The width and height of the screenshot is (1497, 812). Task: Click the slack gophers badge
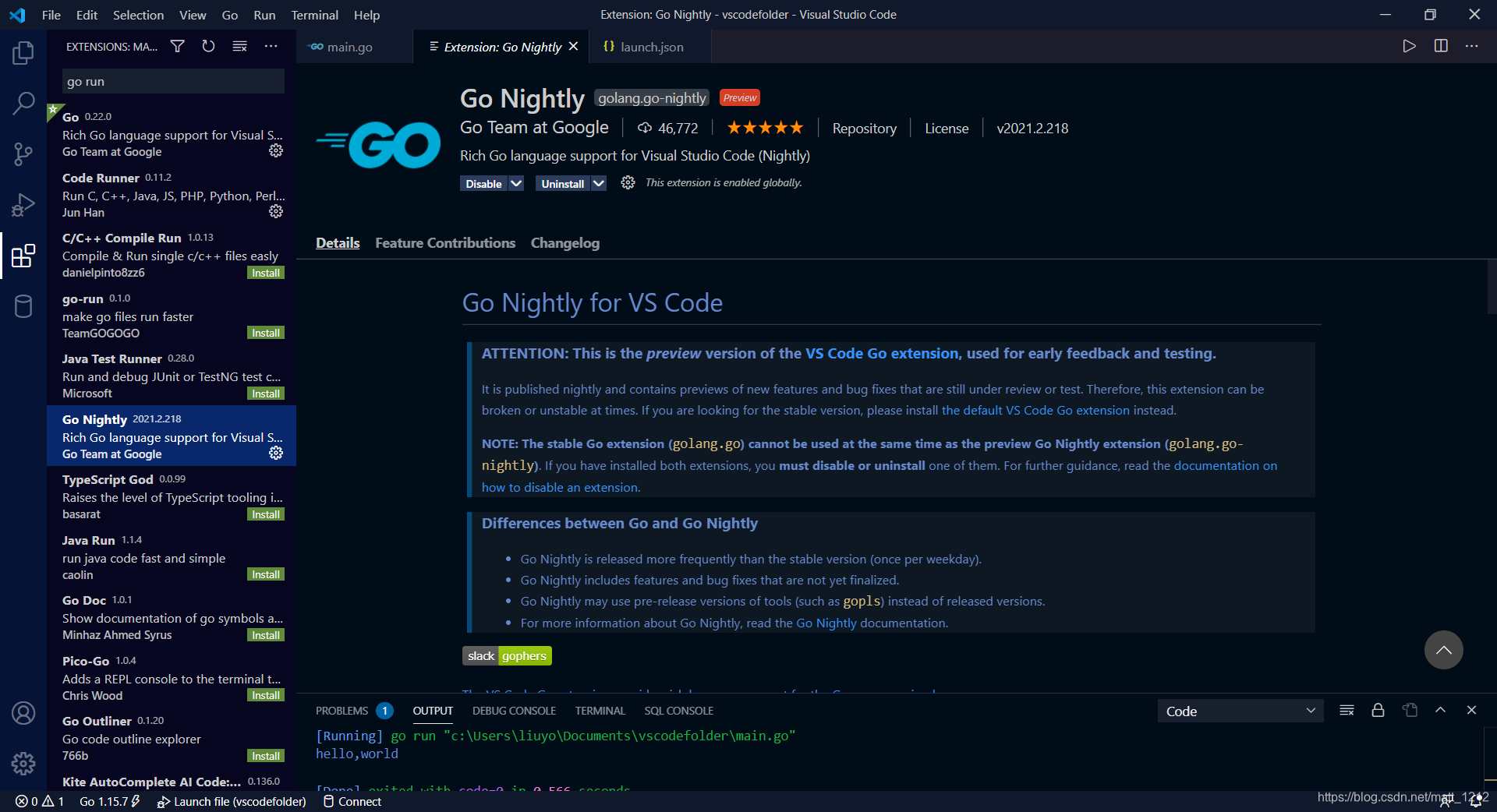(x=507, y=656)
